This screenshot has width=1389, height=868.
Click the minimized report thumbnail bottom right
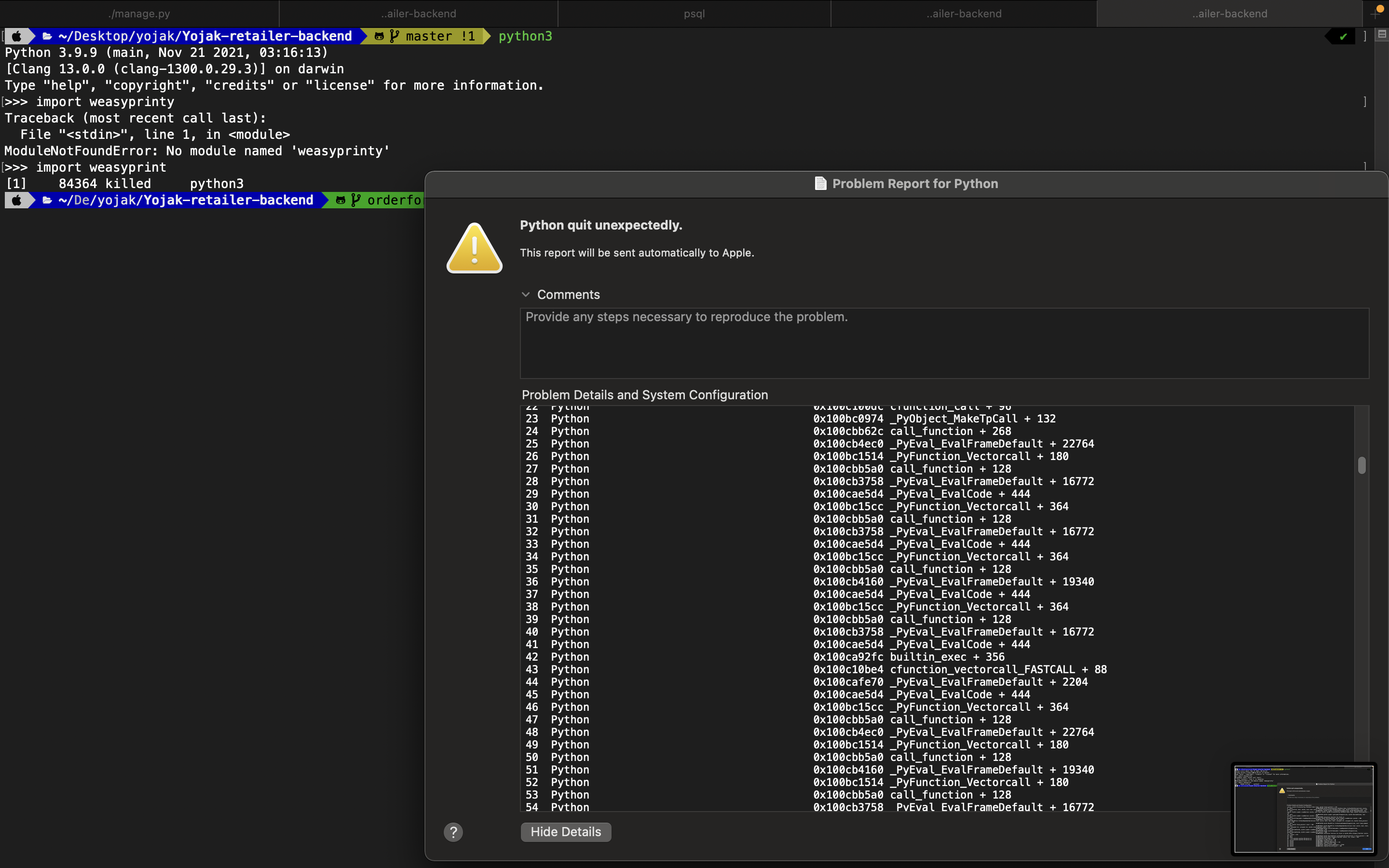click(1303, 810)
